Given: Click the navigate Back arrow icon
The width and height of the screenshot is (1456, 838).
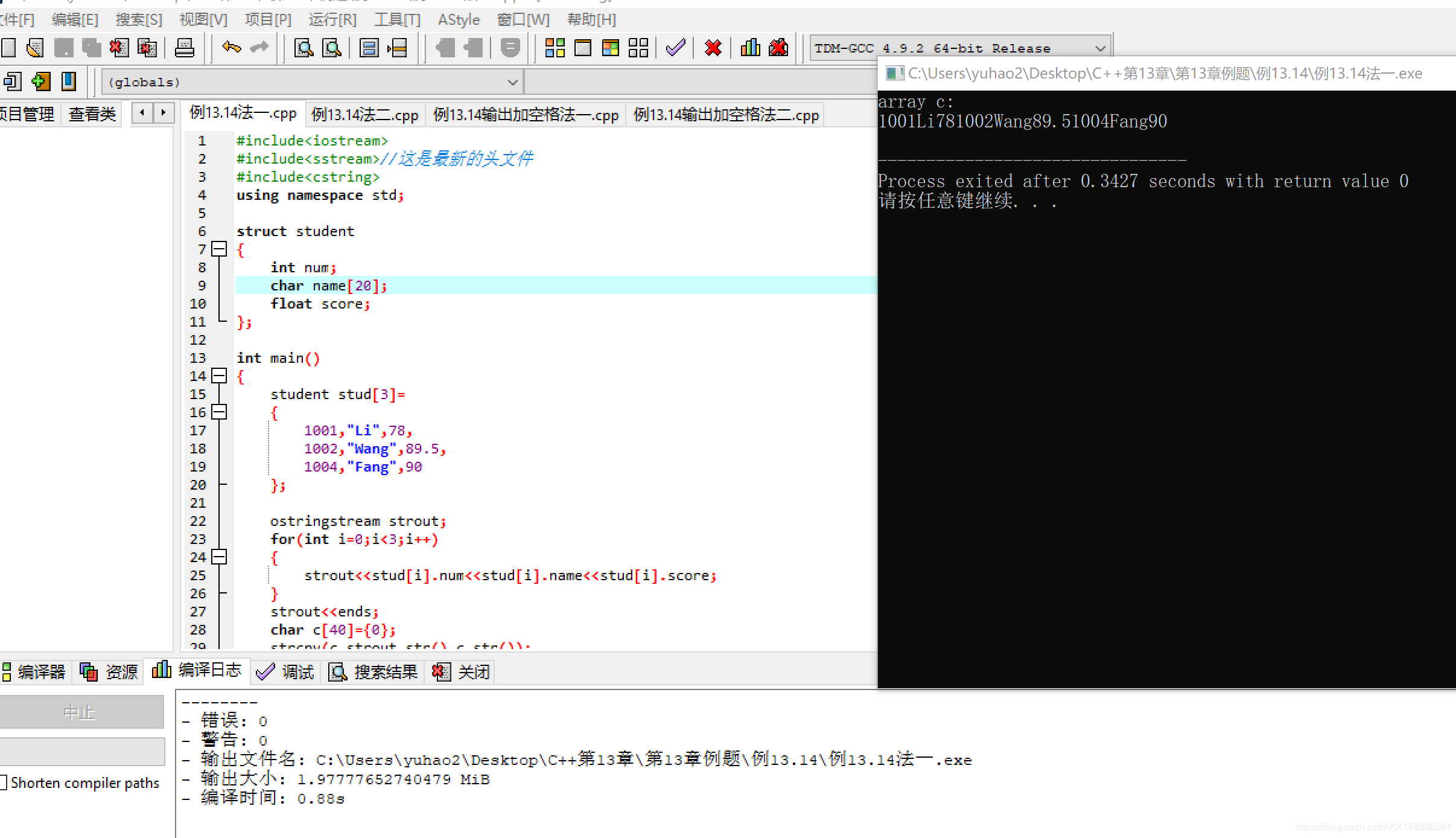Looking at the screenshot, I should [445, 48].
